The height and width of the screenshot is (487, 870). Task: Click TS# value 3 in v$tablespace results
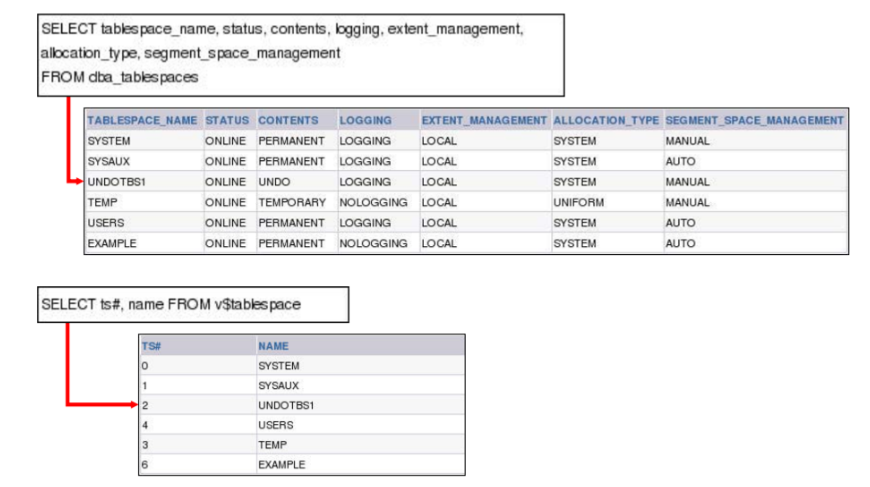[145, 445]
